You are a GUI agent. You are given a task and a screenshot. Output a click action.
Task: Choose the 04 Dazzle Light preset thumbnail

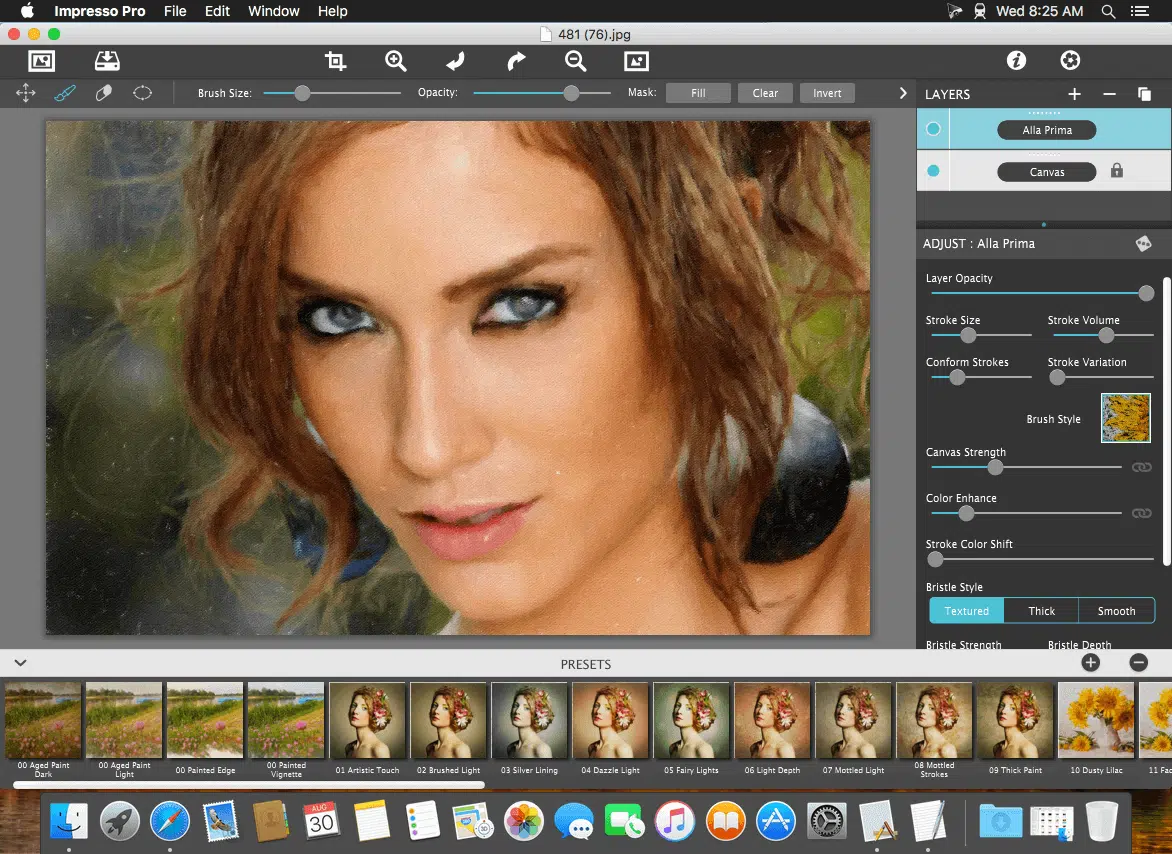click(x=611, y=722)
